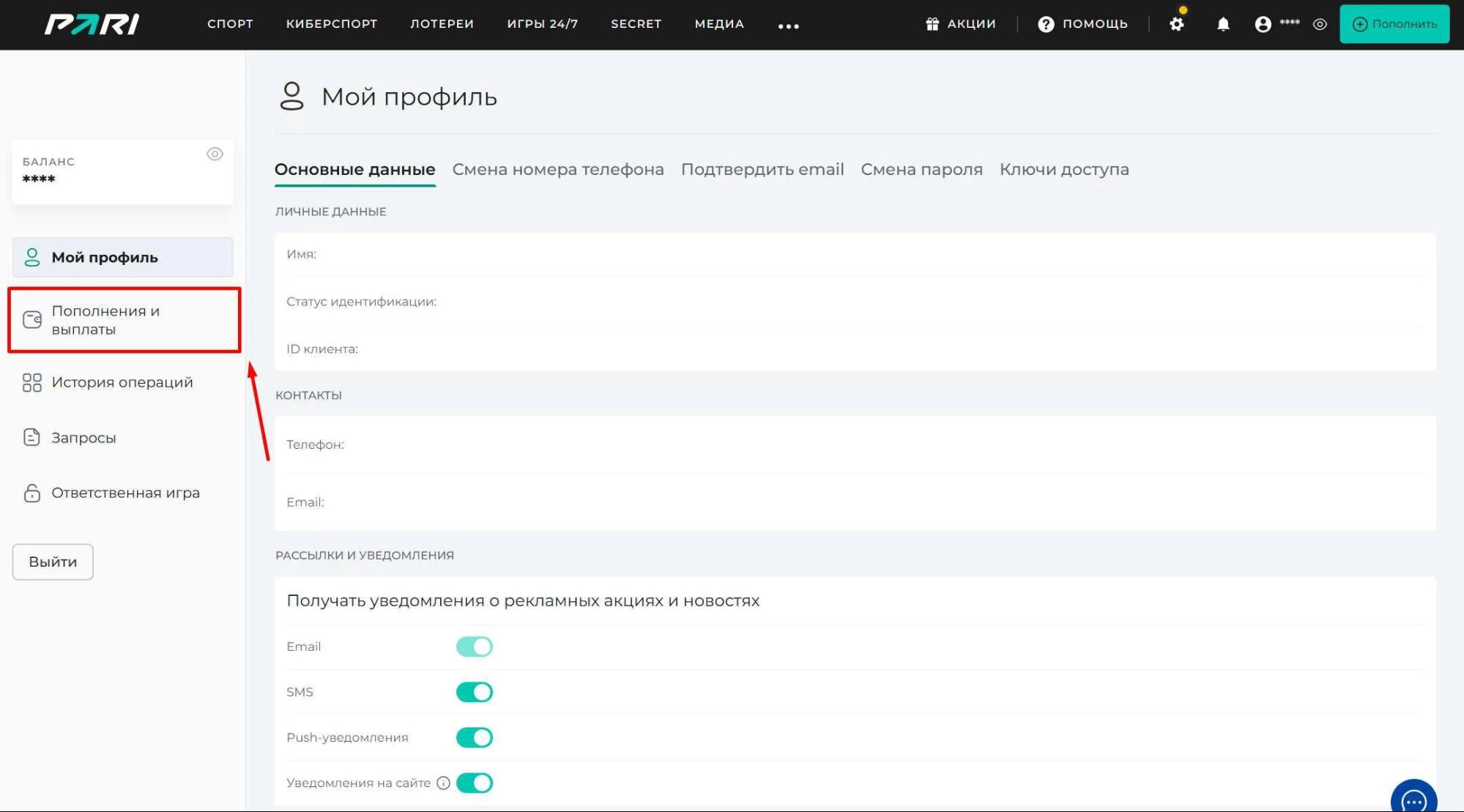Toggle Push-уведомления switch
The image size is (1464, 812).
point(475,737)
